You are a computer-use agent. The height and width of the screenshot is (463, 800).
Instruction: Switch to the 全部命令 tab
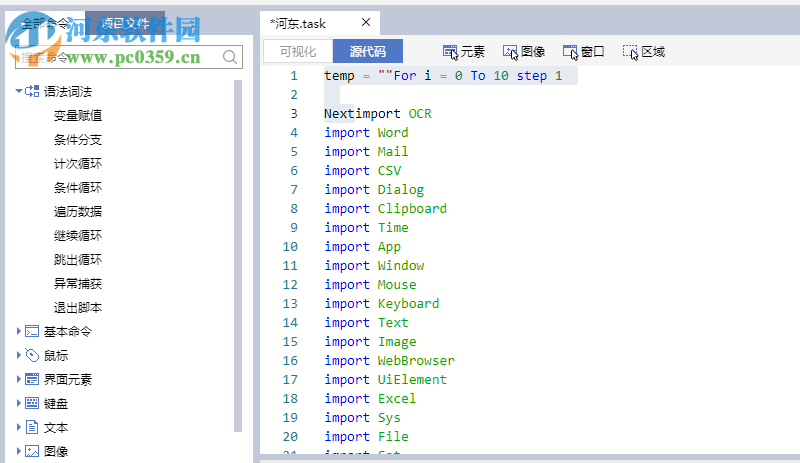coord(45,23)
